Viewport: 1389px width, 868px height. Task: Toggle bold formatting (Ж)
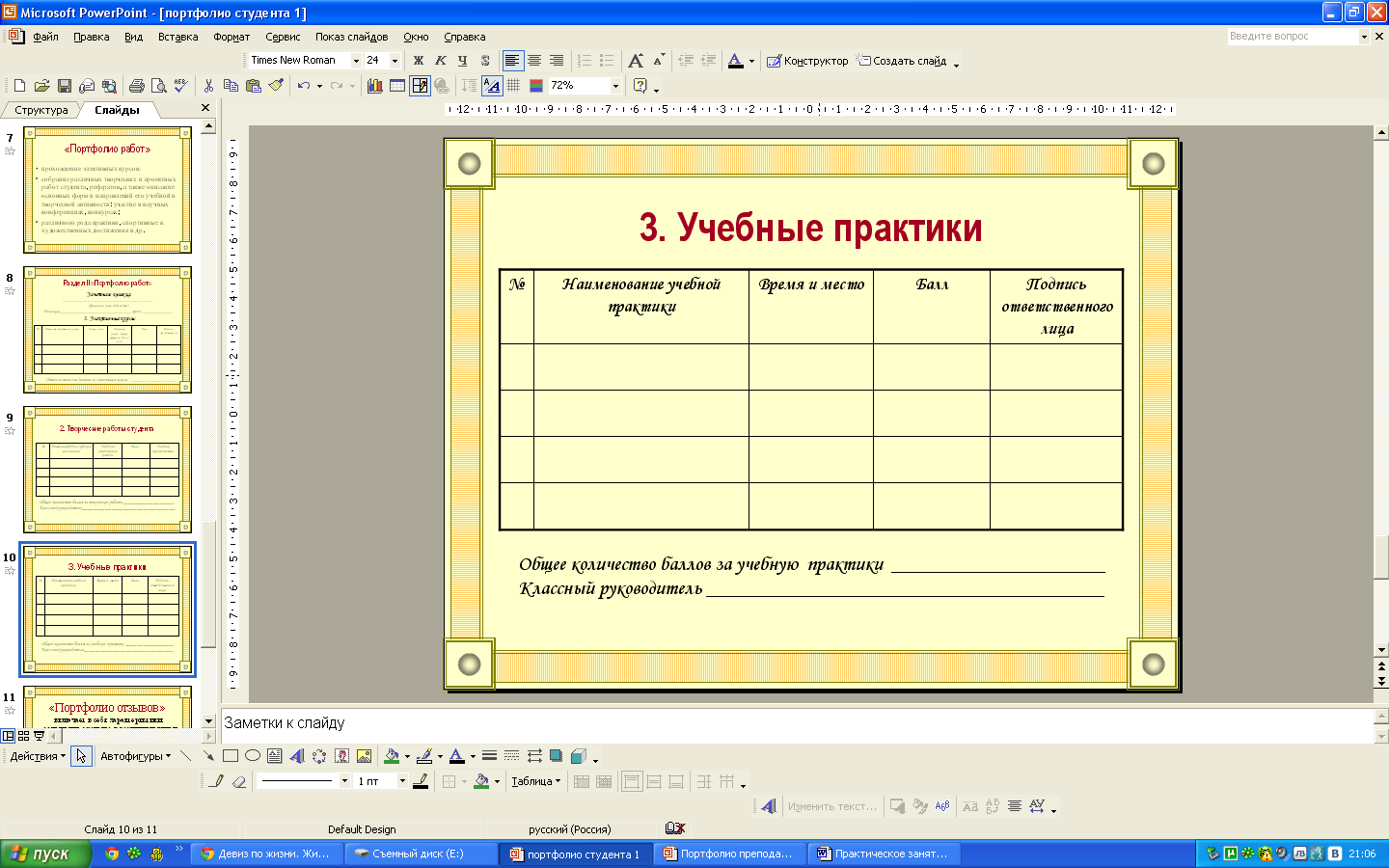tap(419, 61)
